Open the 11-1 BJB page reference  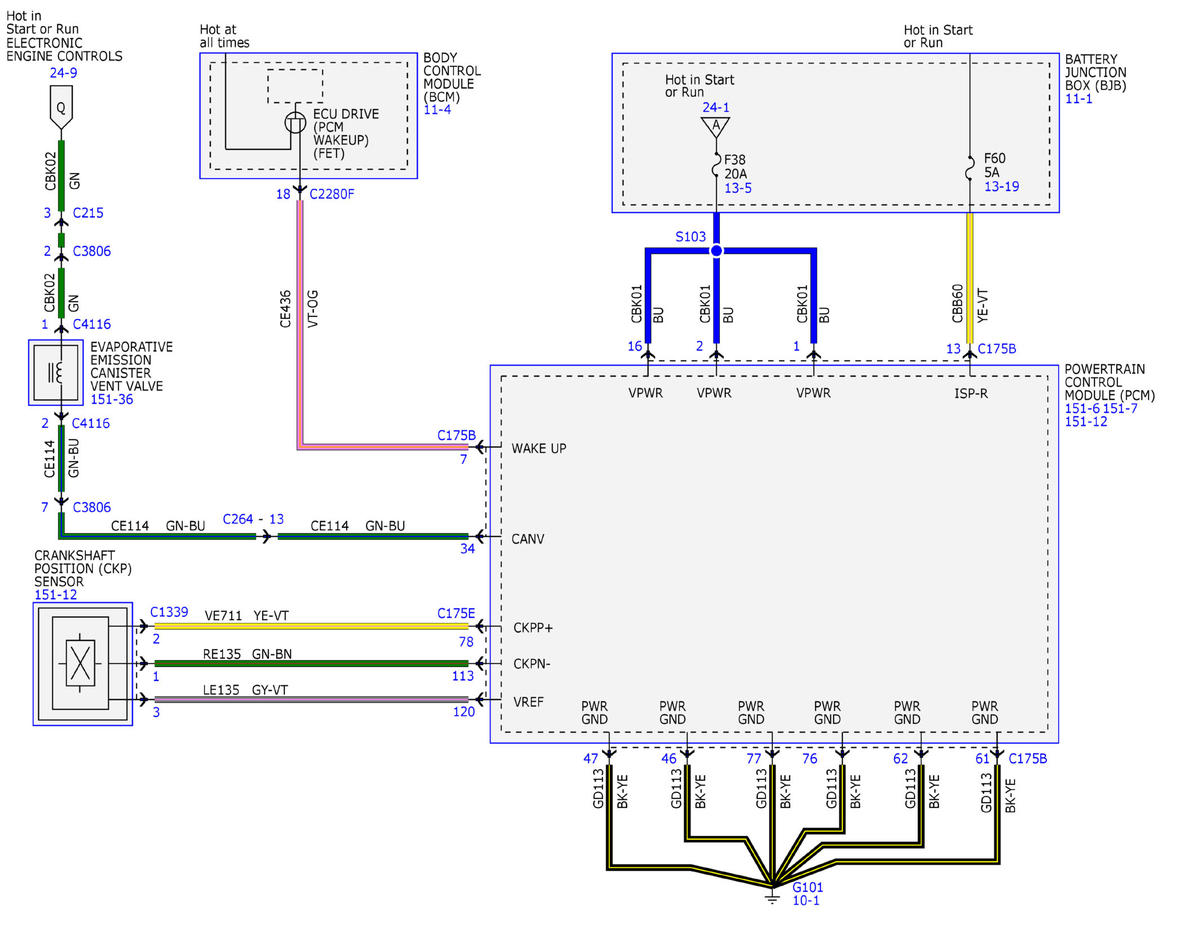(1080, 101)
